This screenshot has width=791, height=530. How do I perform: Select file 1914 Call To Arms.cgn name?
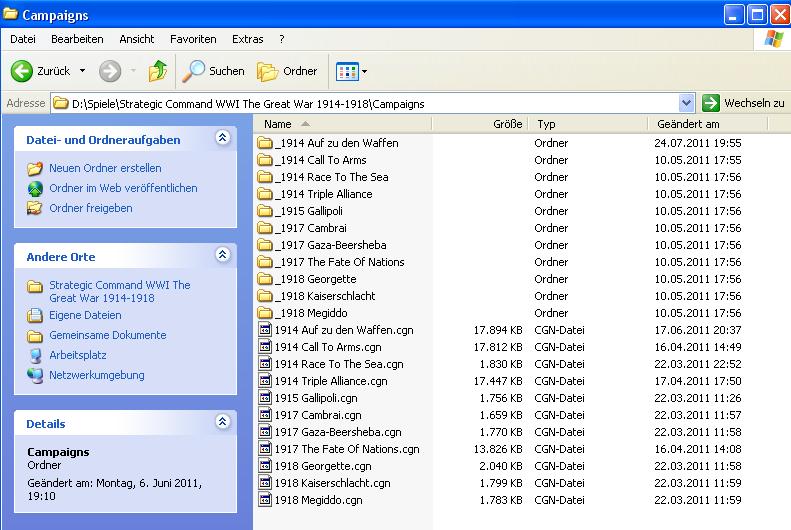click(328, 347)
